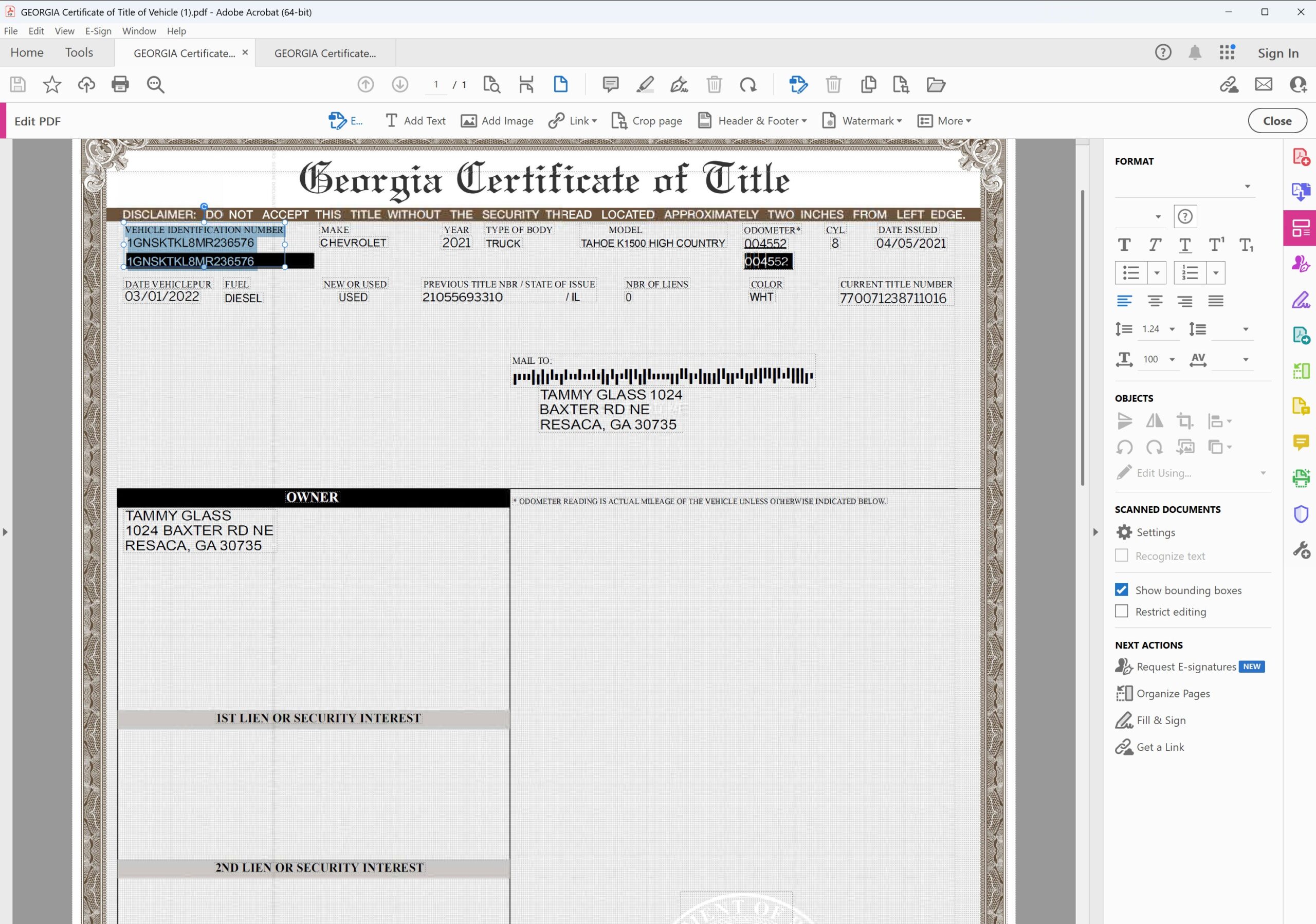Image resolution: width=1316 pixels, height=924 pixels.
Task: Open the Help question mark icon
Action: [1163, 53]
